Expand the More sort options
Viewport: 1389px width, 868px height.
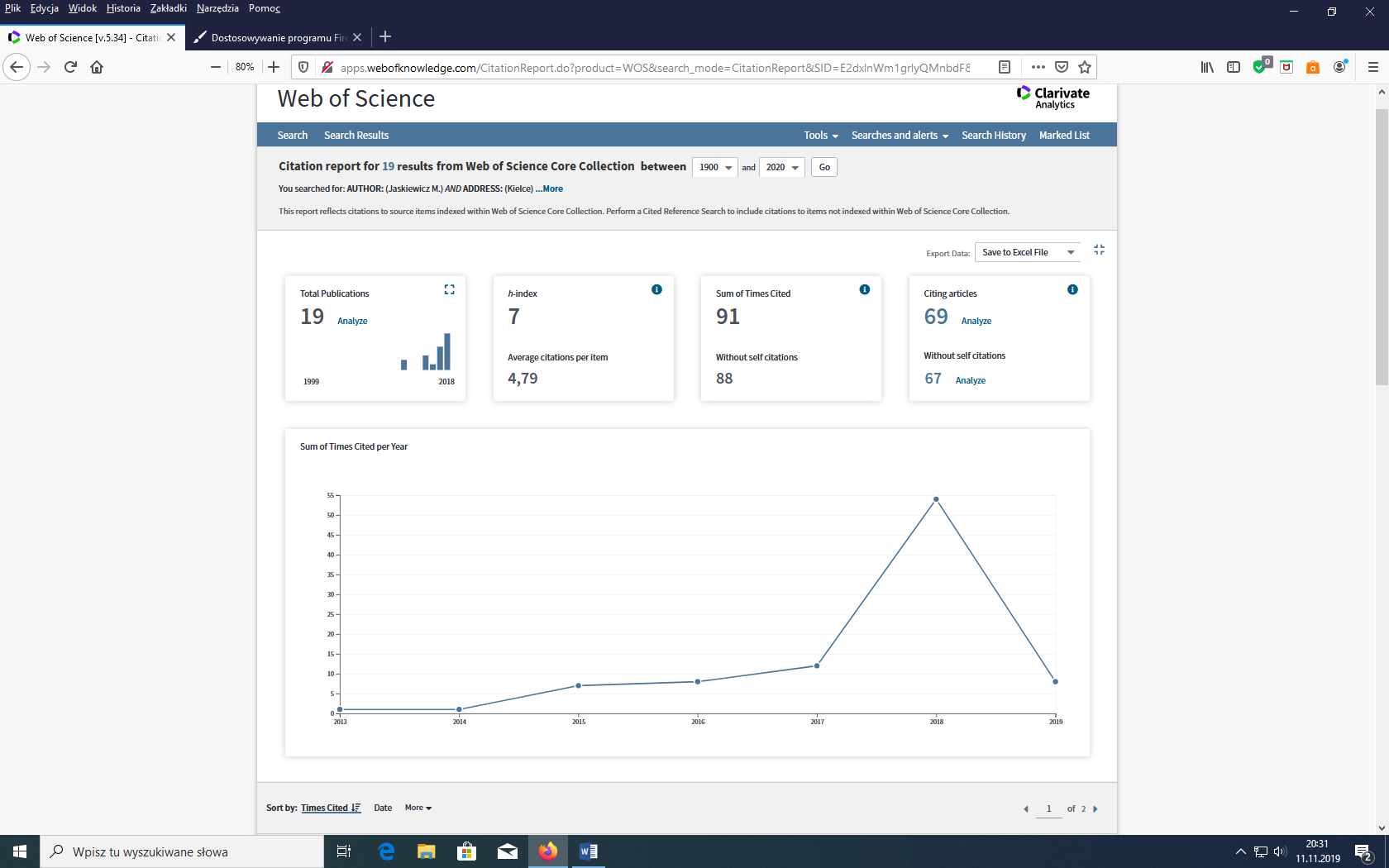[418, 808]
